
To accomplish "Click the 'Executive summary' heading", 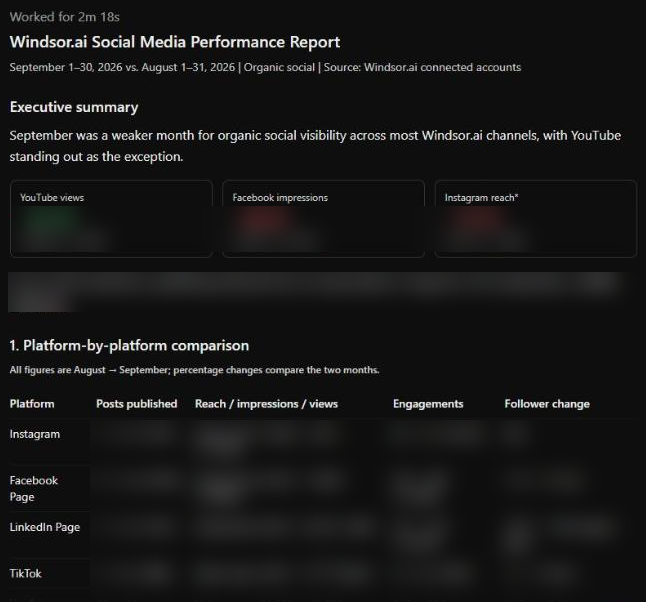I will tap(74, 107).
